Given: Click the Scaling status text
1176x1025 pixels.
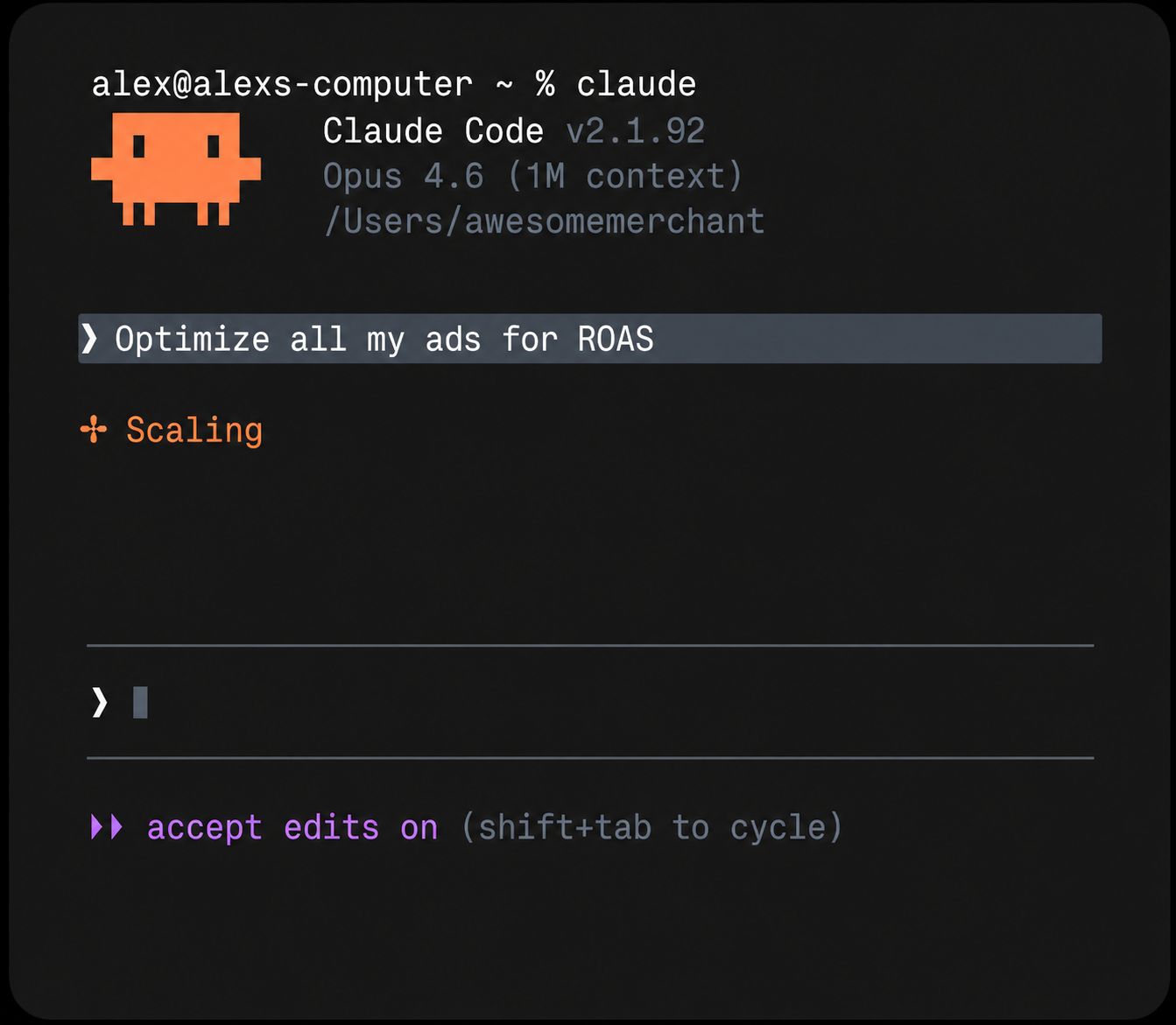Looking at the screenshot, I should click(x=194, y=430).
